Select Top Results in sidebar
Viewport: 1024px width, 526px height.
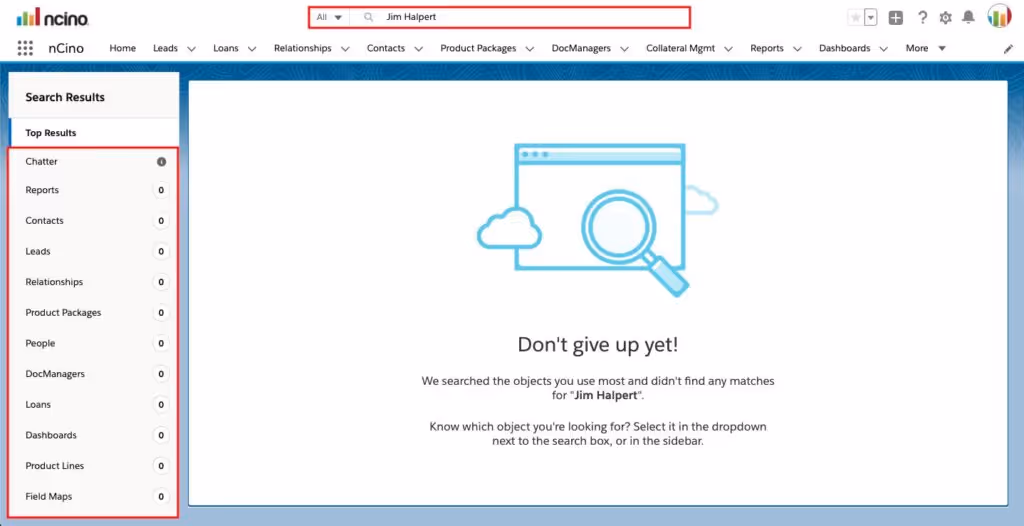tap(95, 133)
